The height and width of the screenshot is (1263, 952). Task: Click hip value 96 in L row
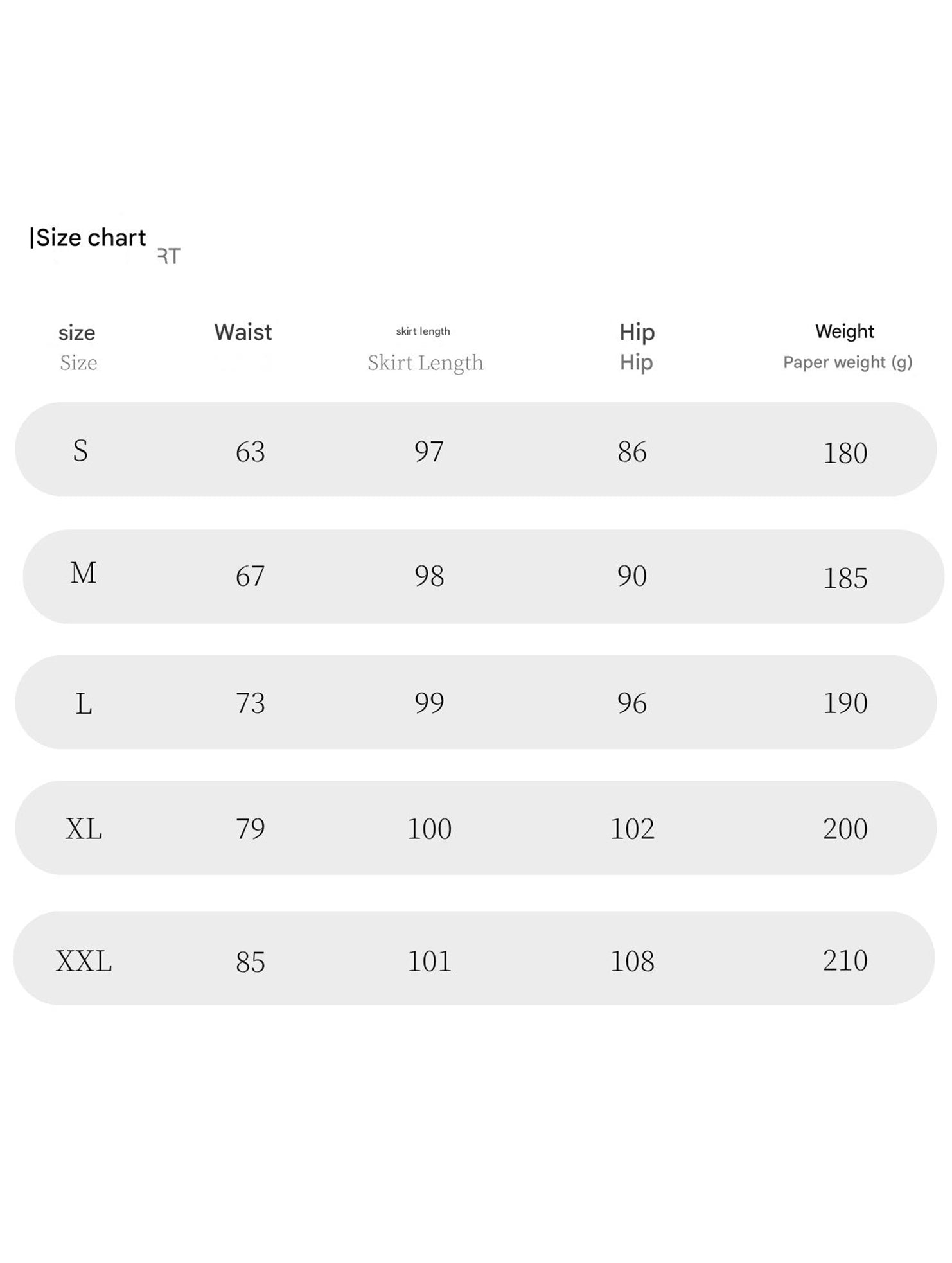pyautogui.click(x=632, y=703)
